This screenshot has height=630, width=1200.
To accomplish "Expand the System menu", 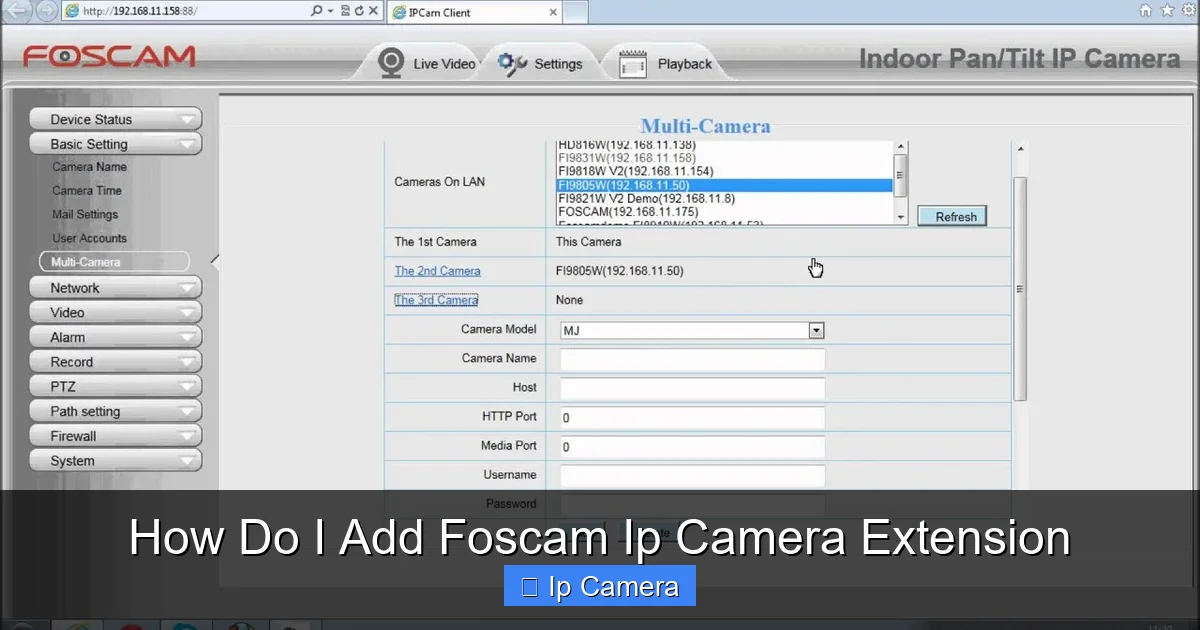I will pyautogui.click(x=115, y=461).
